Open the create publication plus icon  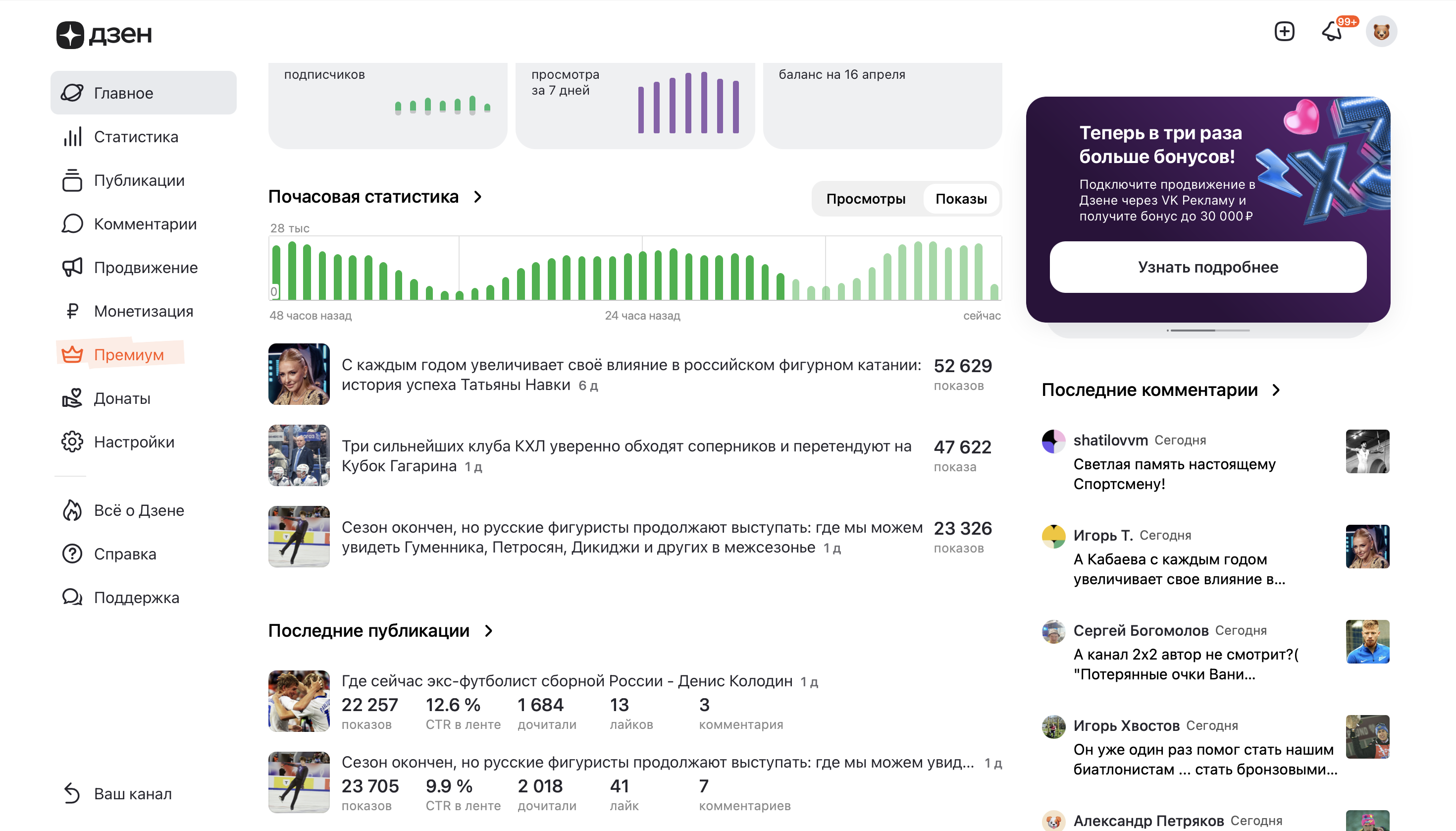(x=1284, y=31)
